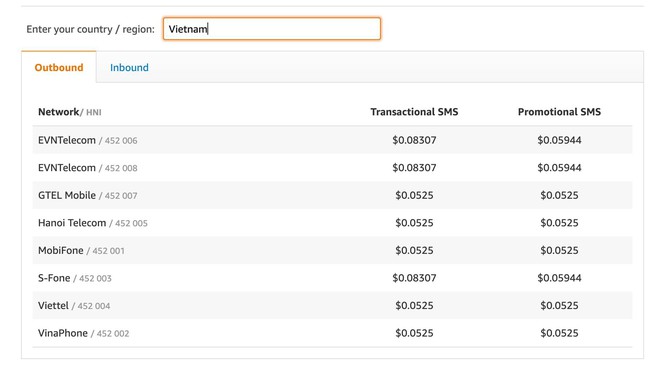Select the Outbound tab
The height and width of the screenshot is (375, 660).
[x=59, y=67]
